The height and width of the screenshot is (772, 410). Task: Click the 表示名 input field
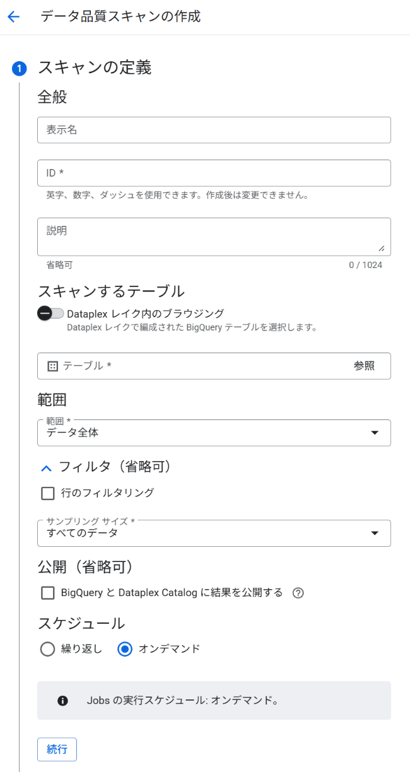pos(214,130)
